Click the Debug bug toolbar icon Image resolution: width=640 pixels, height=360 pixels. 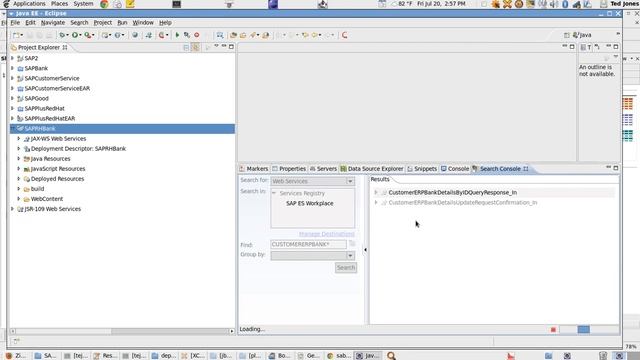[62, 35]
